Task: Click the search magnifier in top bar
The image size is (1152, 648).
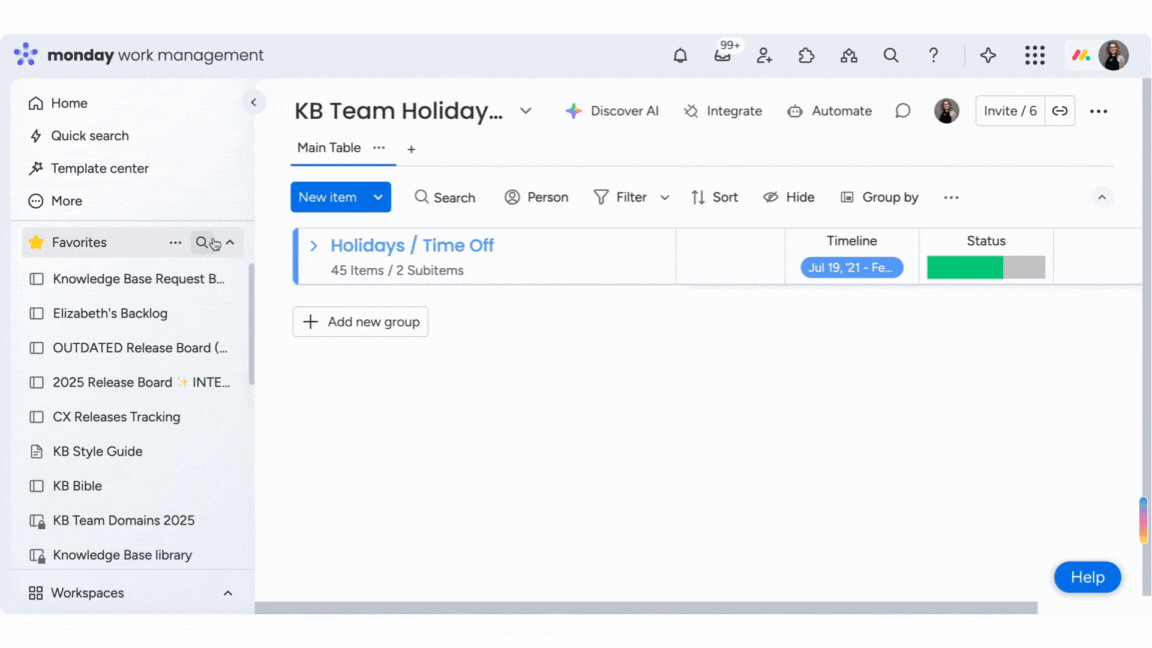Action: (891, 55)
